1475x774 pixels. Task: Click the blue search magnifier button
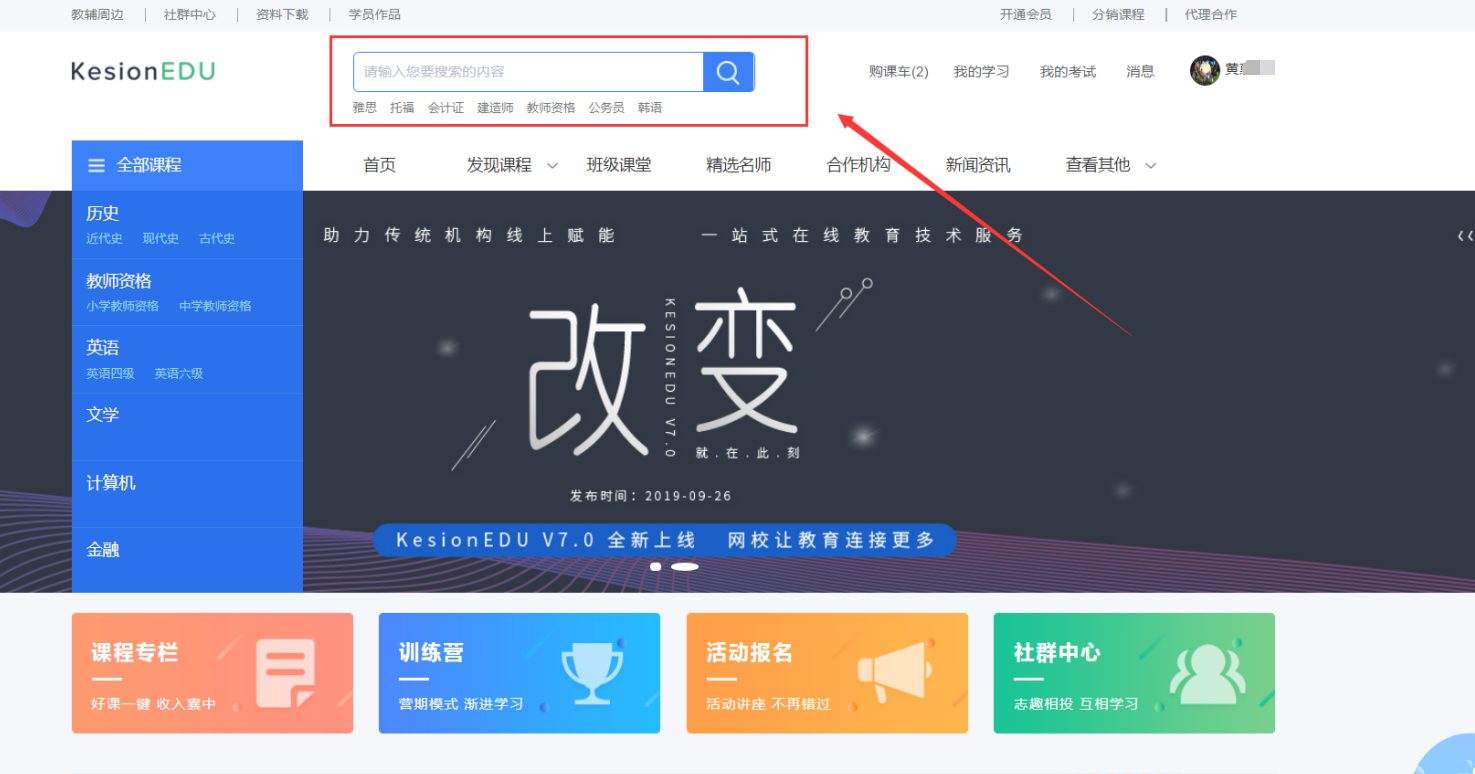728,72
